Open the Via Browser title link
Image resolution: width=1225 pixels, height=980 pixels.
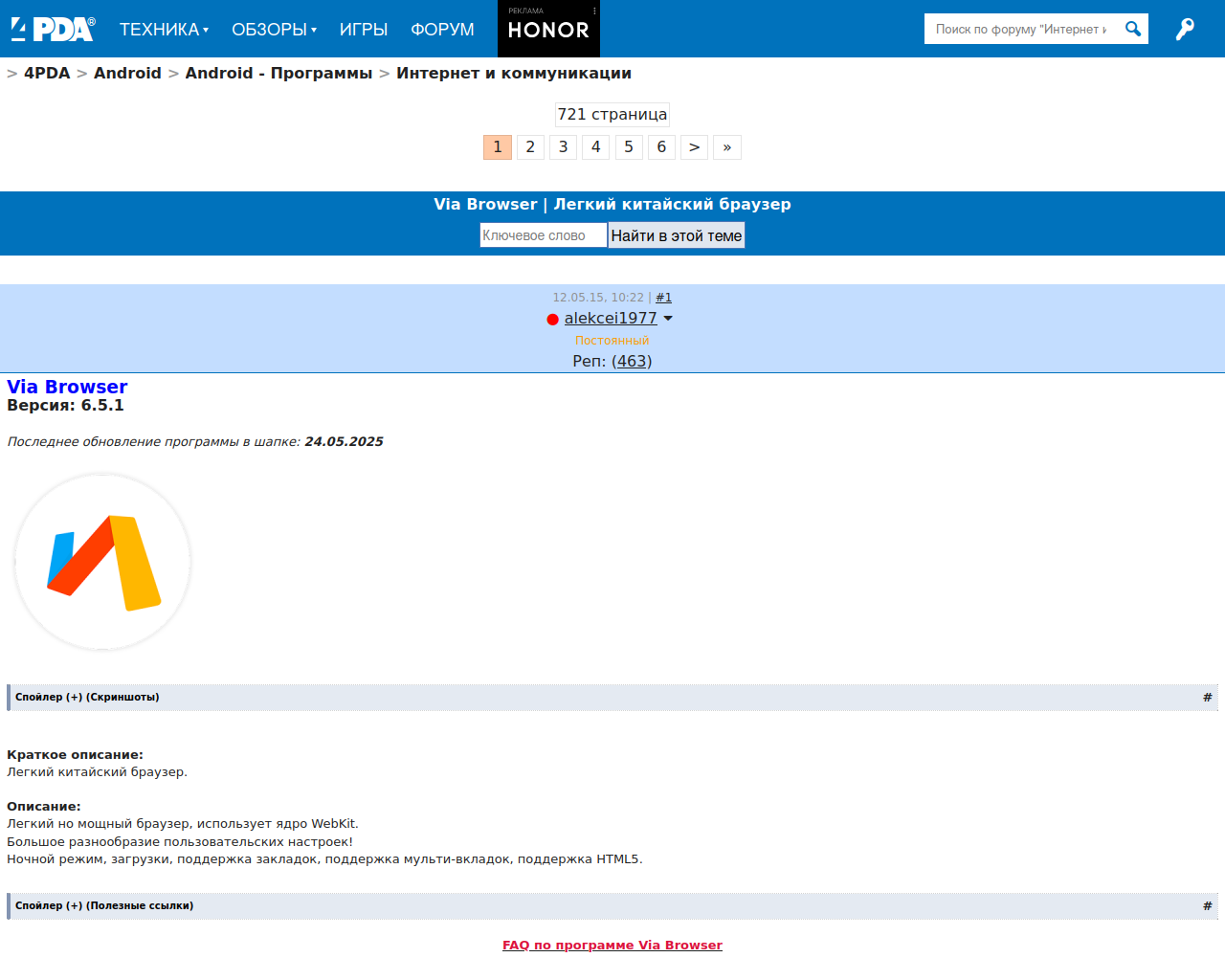tap(67, 387)
